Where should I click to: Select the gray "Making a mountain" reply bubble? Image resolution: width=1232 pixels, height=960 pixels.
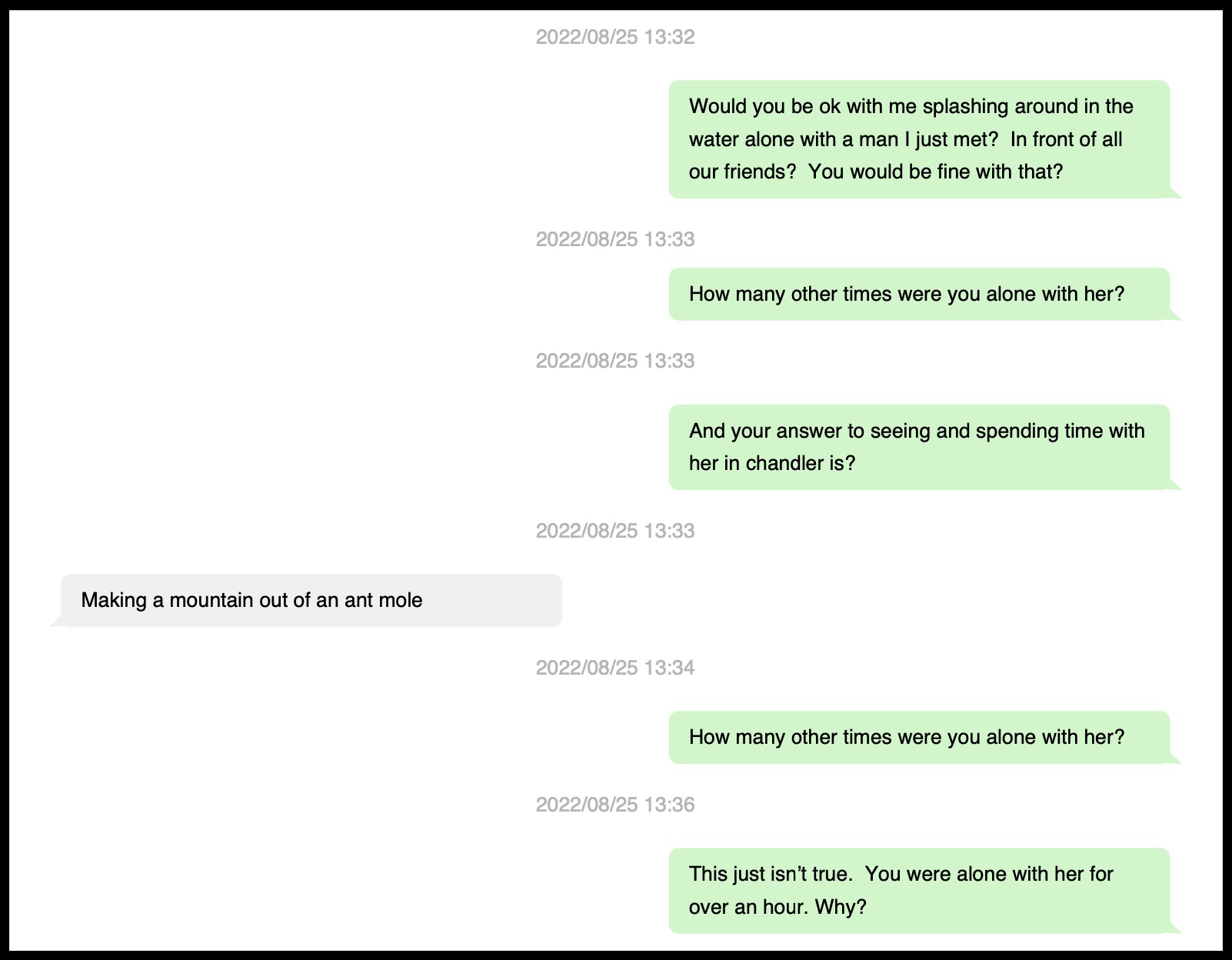(311, 600)
